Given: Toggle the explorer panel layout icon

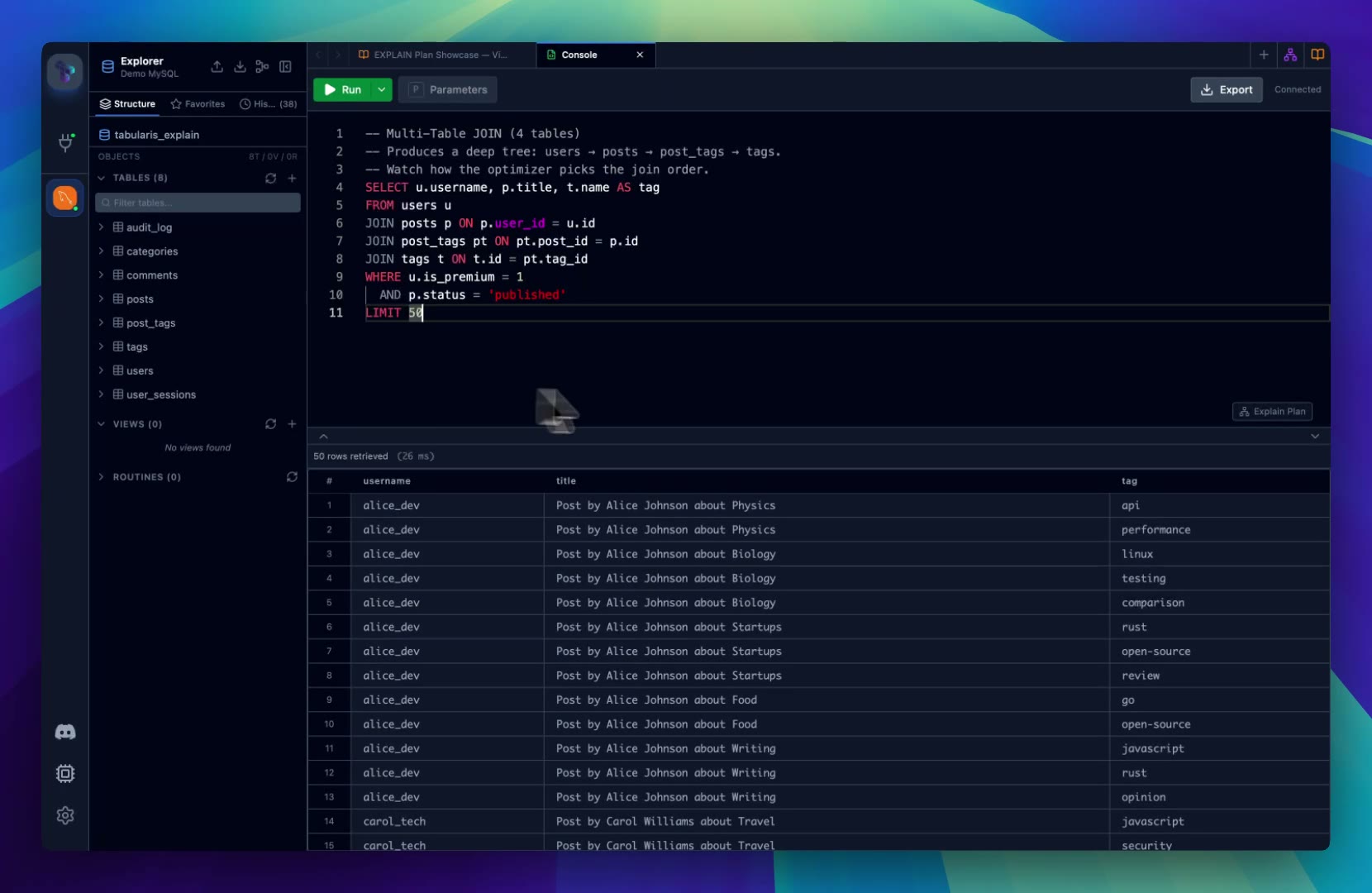Looking at the screenshot, I should coord(285,67).
